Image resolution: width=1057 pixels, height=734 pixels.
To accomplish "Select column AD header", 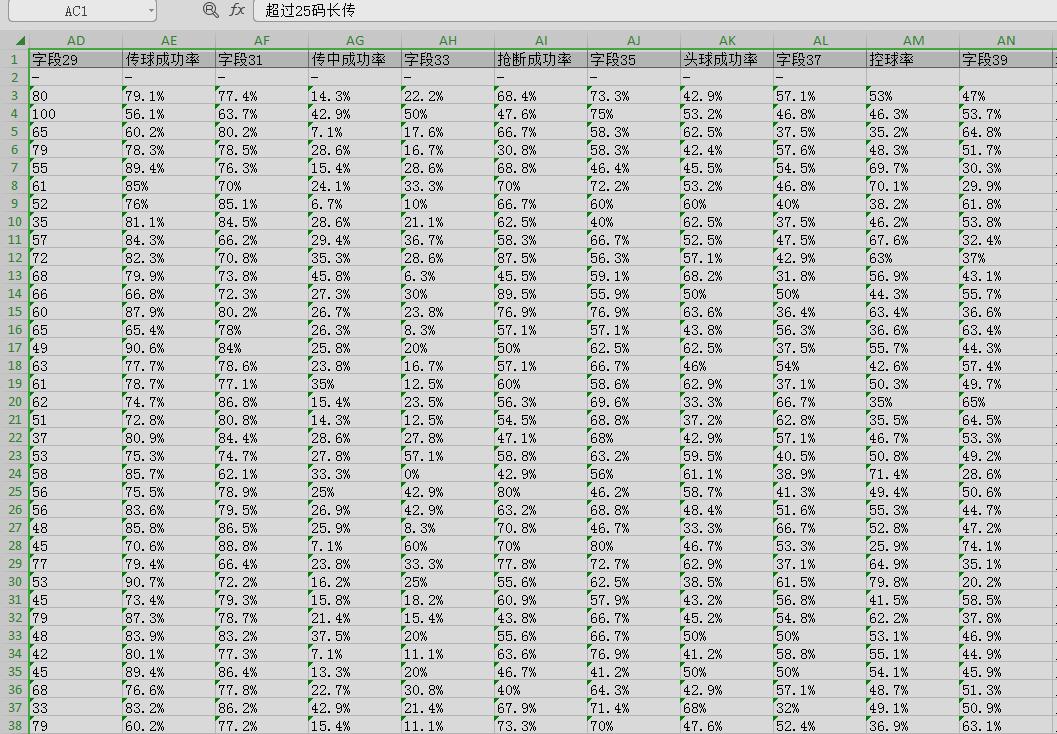I will [x=76, y=40].
